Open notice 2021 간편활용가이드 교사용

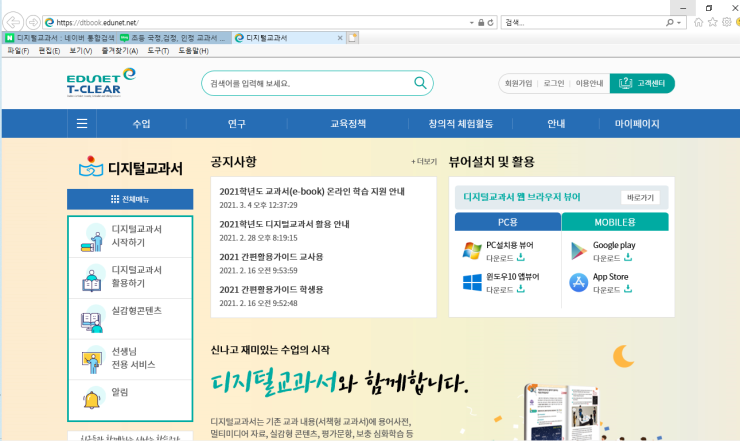coord(271,257)
